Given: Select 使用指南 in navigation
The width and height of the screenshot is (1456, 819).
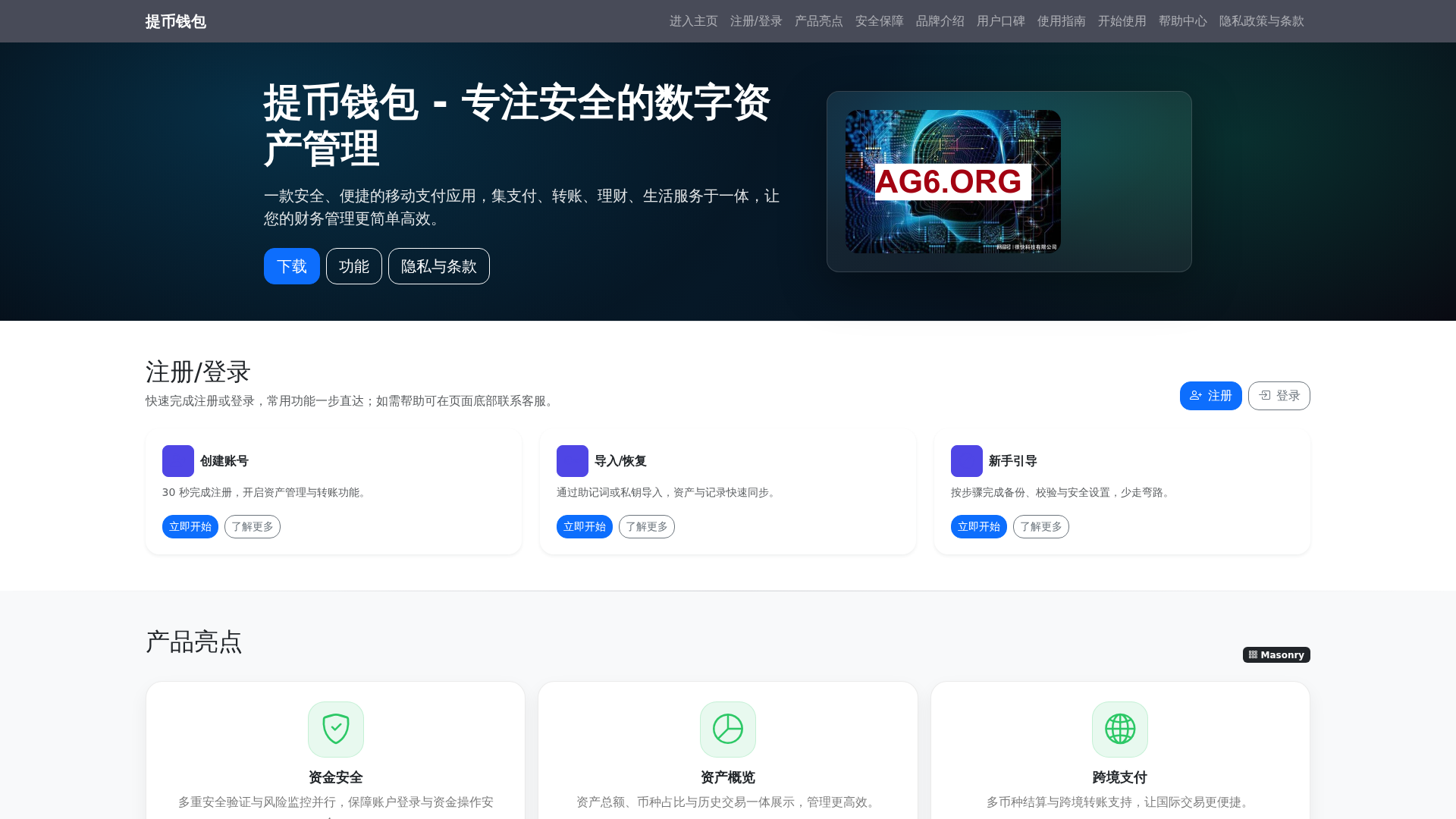Looking at the screenshot, I should (1061, 21).
